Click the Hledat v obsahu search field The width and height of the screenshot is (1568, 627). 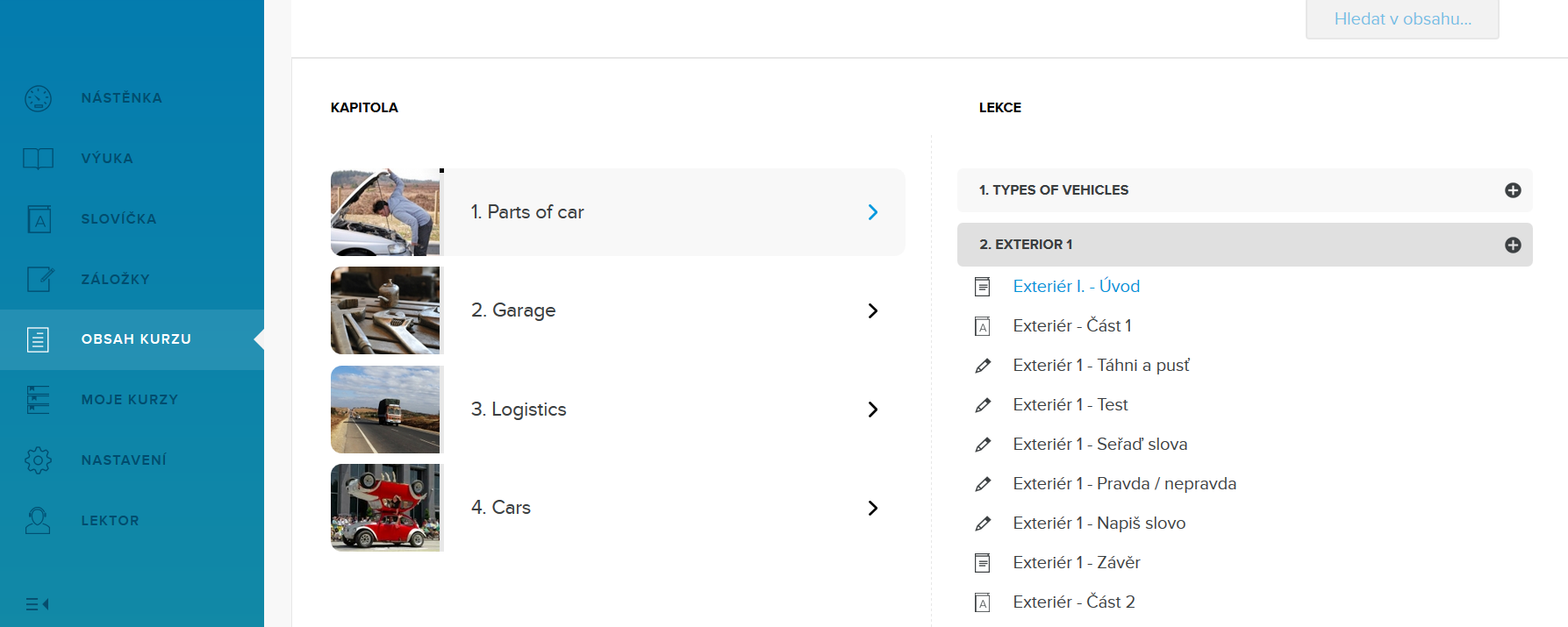1401,19
